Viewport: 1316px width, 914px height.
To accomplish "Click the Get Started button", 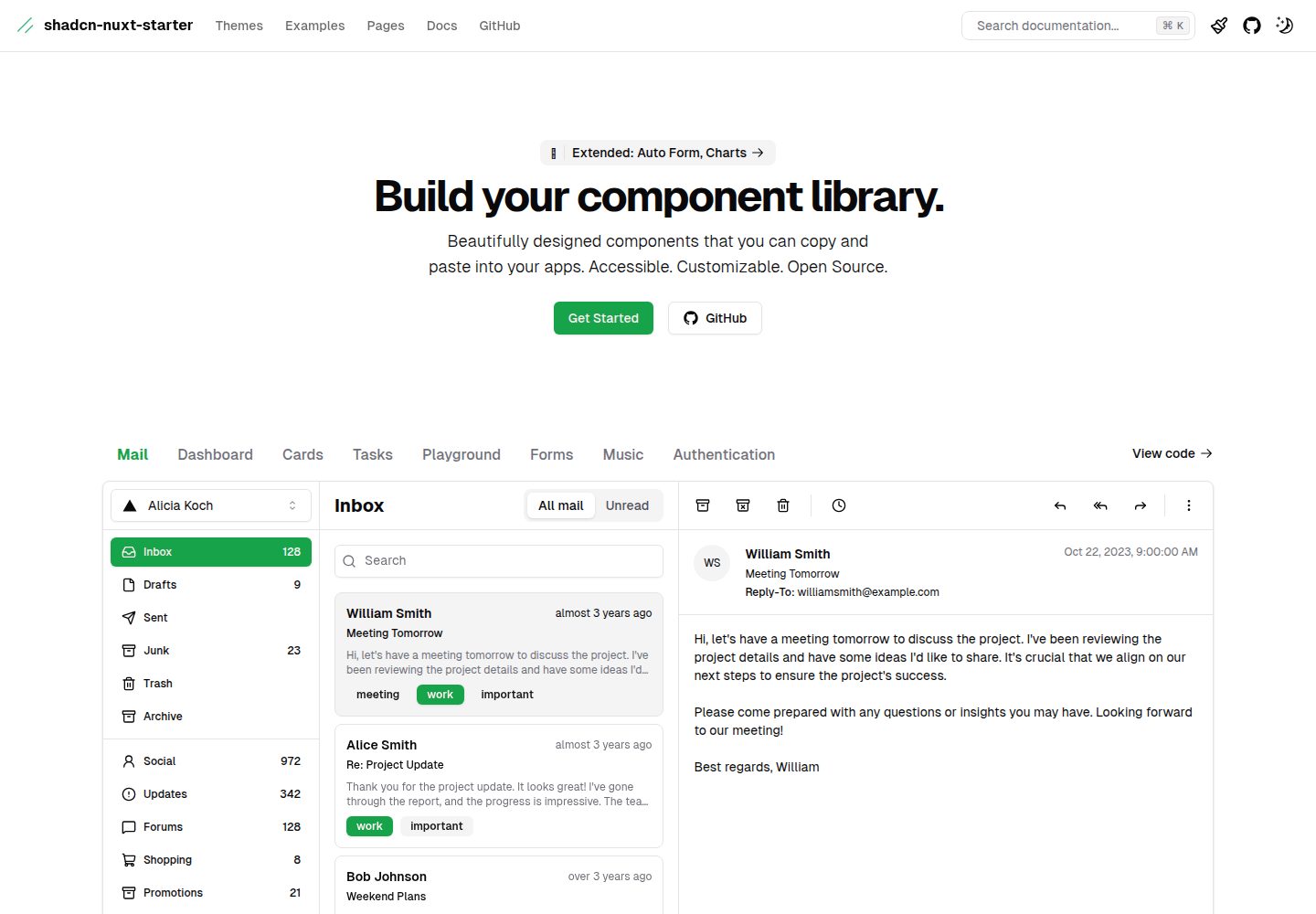I will click(603, 318).
